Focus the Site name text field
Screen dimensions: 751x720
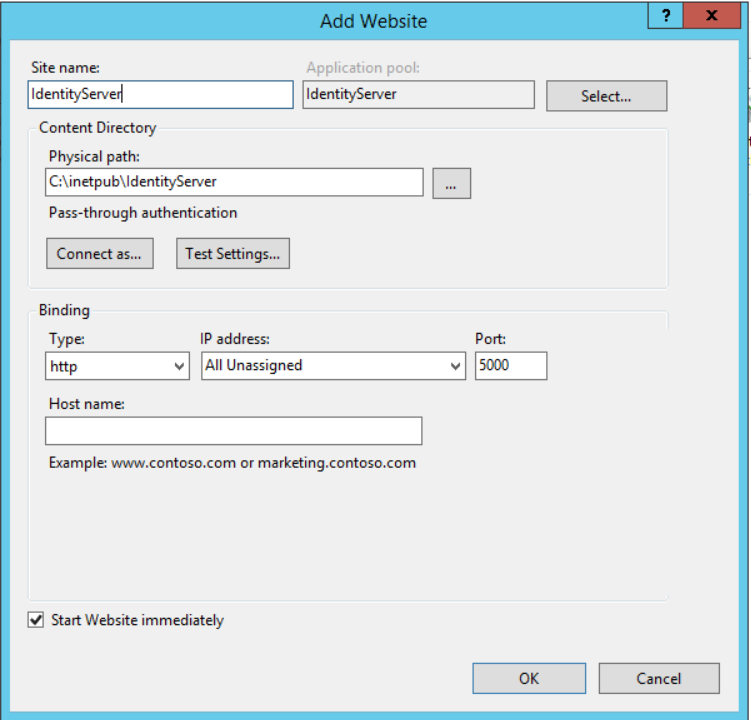click(160, 95)
